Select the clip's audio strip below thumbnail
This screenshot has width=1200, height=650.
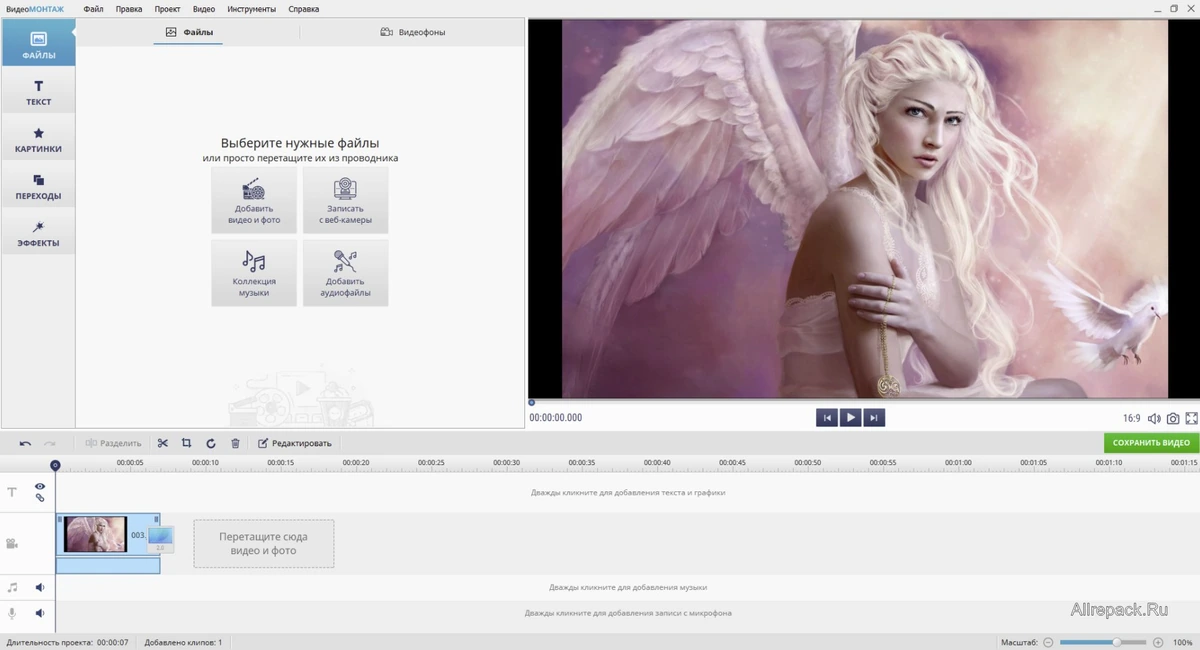[108, 565]
